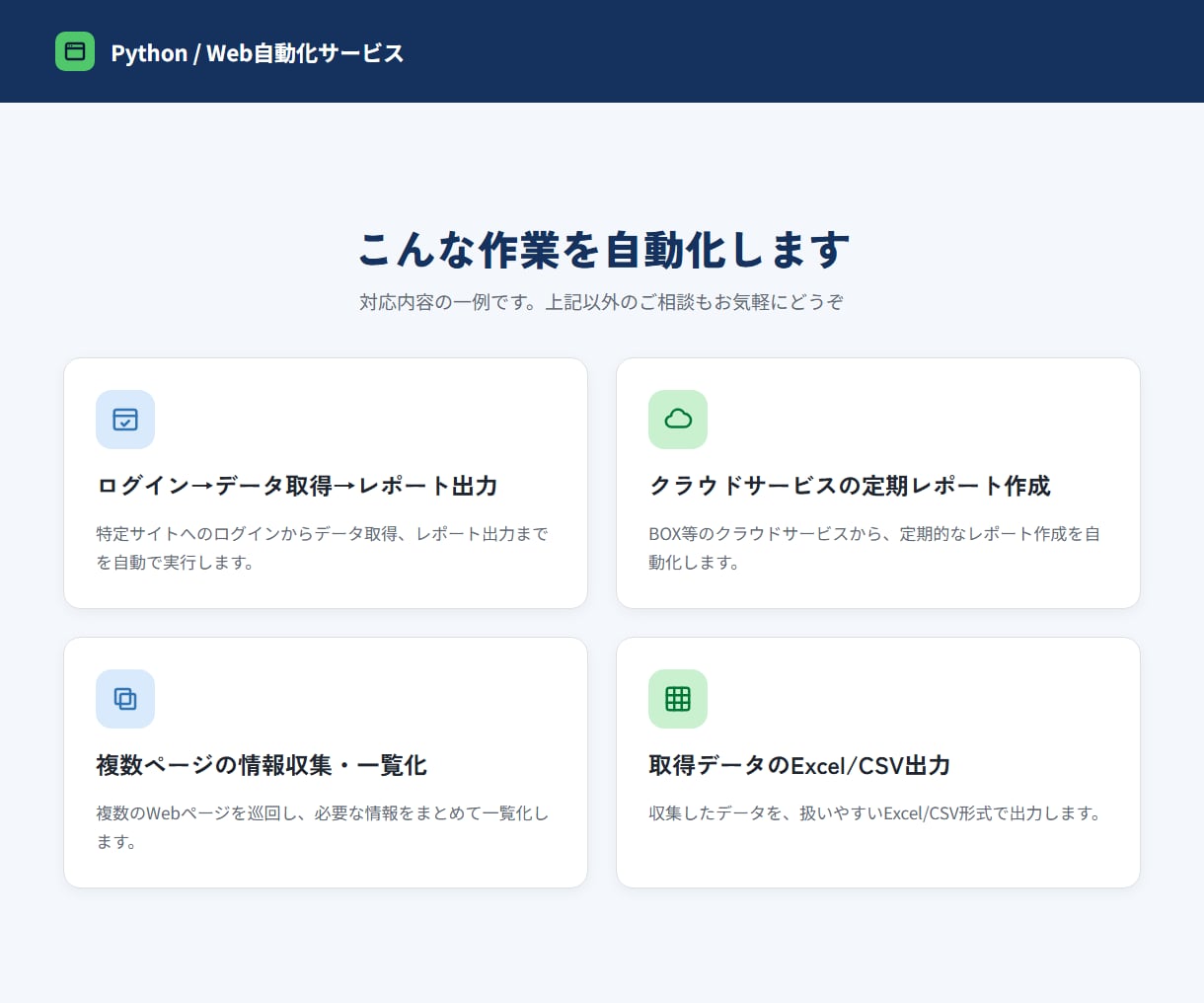This screenshot has height=1003, width=1204.
Task: Click the heading こんな作業を自動化します
Action: pos(602,250)
